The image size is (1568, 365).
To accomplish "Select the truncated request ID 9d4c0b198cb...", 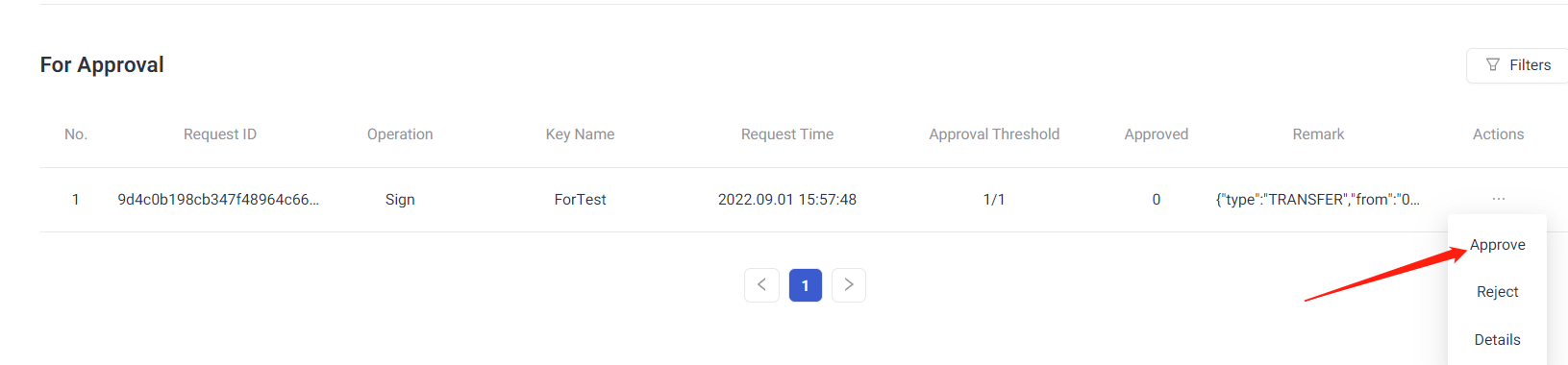I will [218, 200].
